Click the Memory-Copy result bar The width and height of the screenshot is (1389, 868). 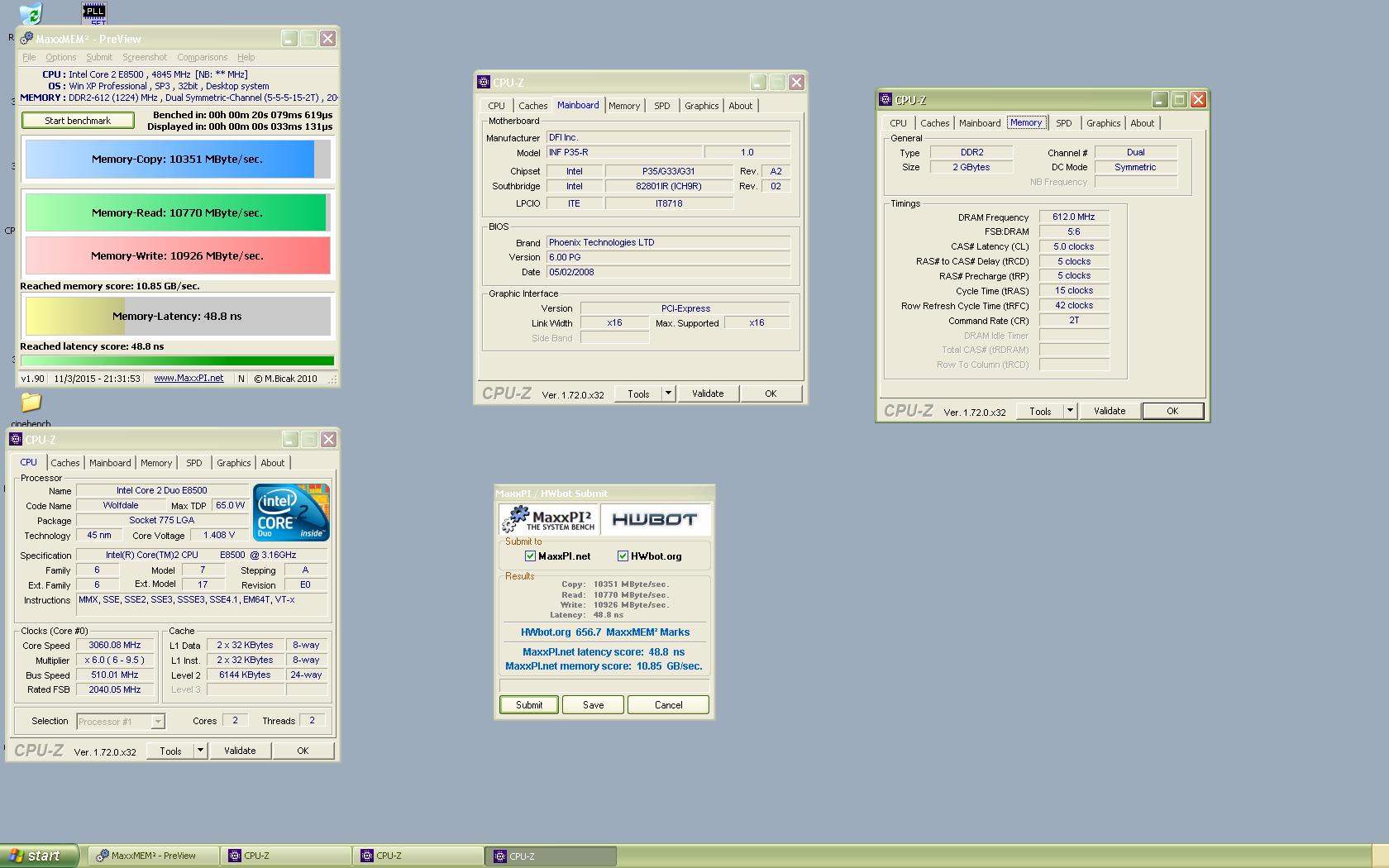tap(177, 159)
